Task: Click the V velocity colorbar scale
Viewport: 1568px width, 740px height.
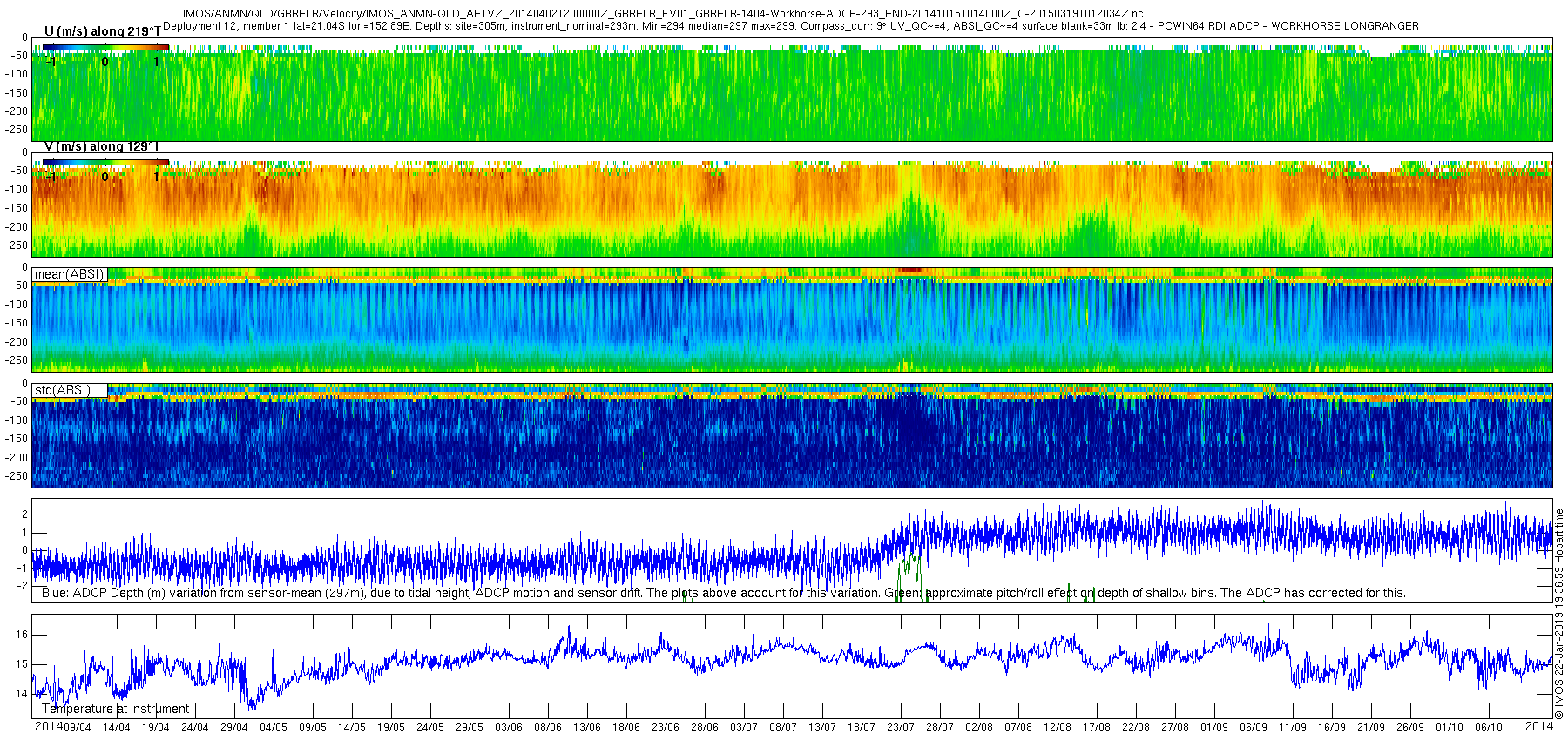Action: pos(105,162)
